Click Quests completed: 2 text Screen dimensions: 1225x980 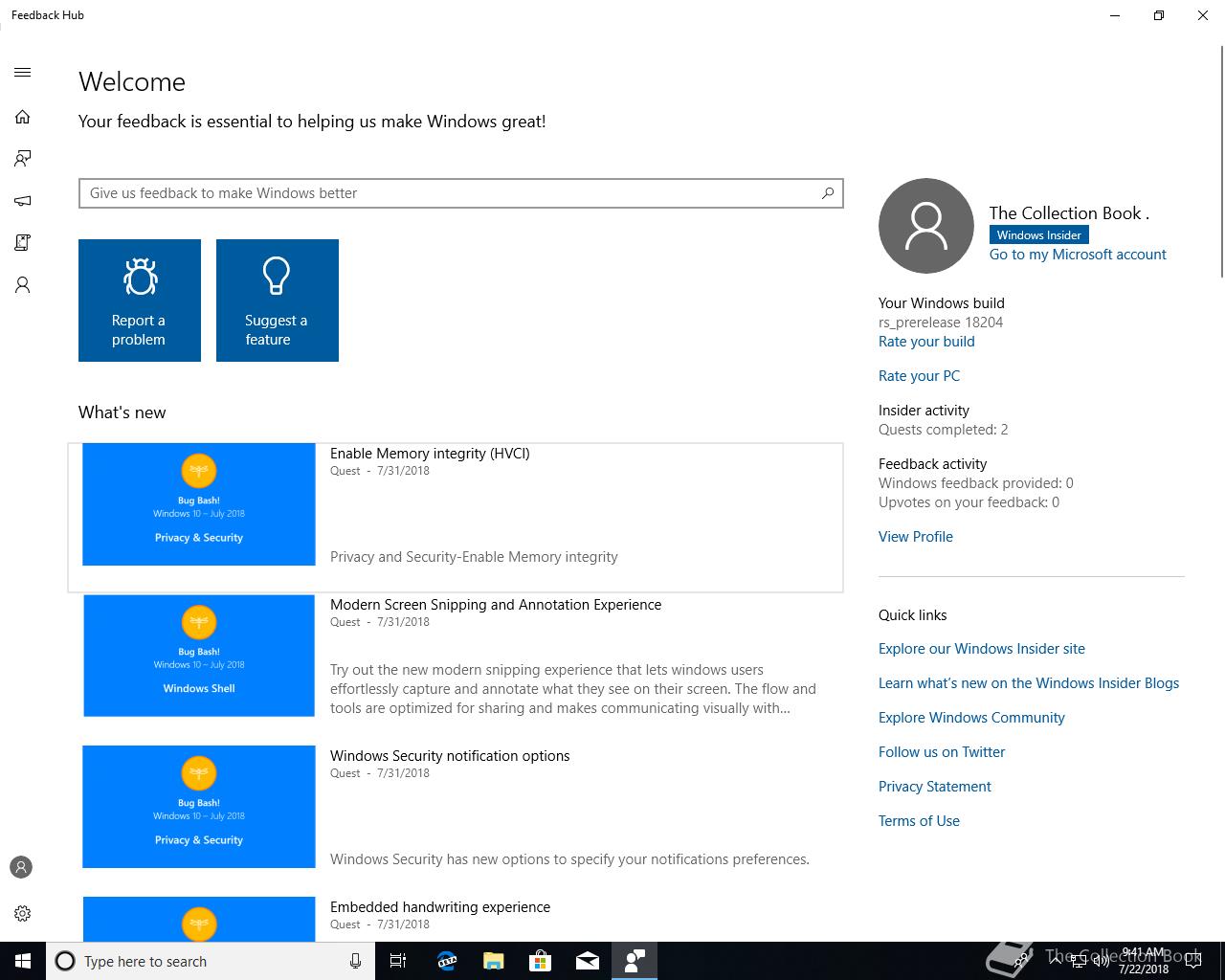pyautogui.click(x=943, y=430)
